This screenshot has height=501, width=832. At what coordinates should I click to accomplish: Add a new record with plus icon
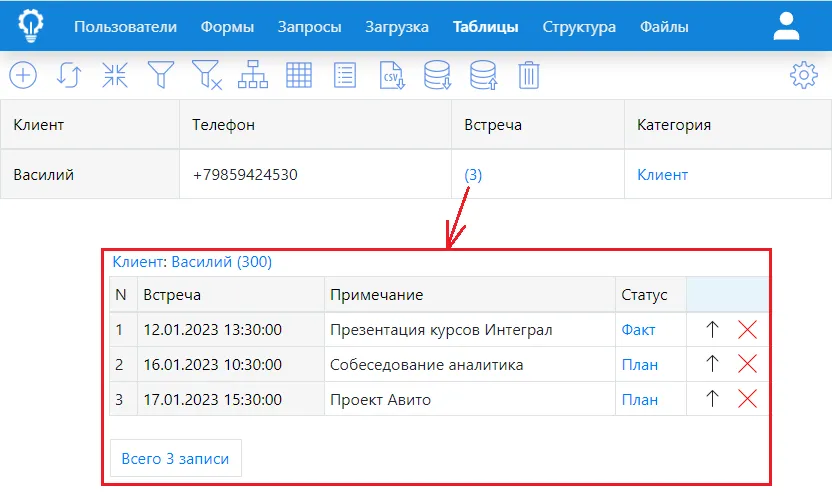point(23,75)
